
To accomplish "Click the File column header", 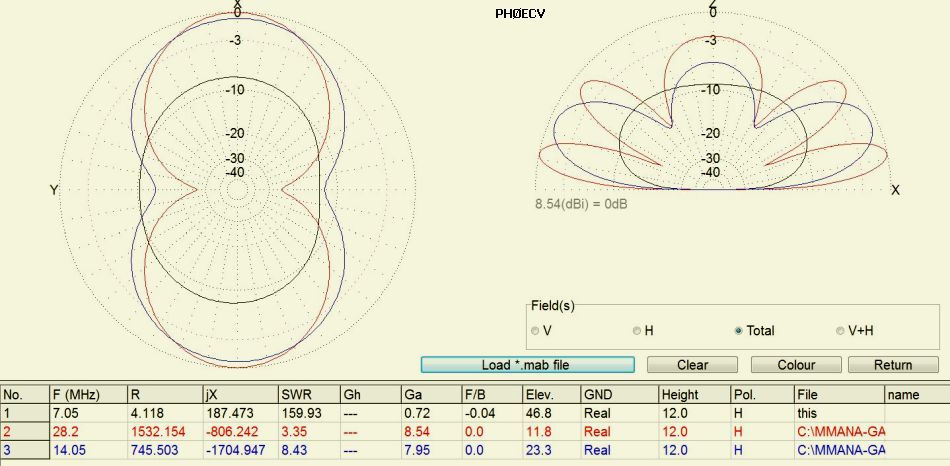I will (x=838, y=394).
